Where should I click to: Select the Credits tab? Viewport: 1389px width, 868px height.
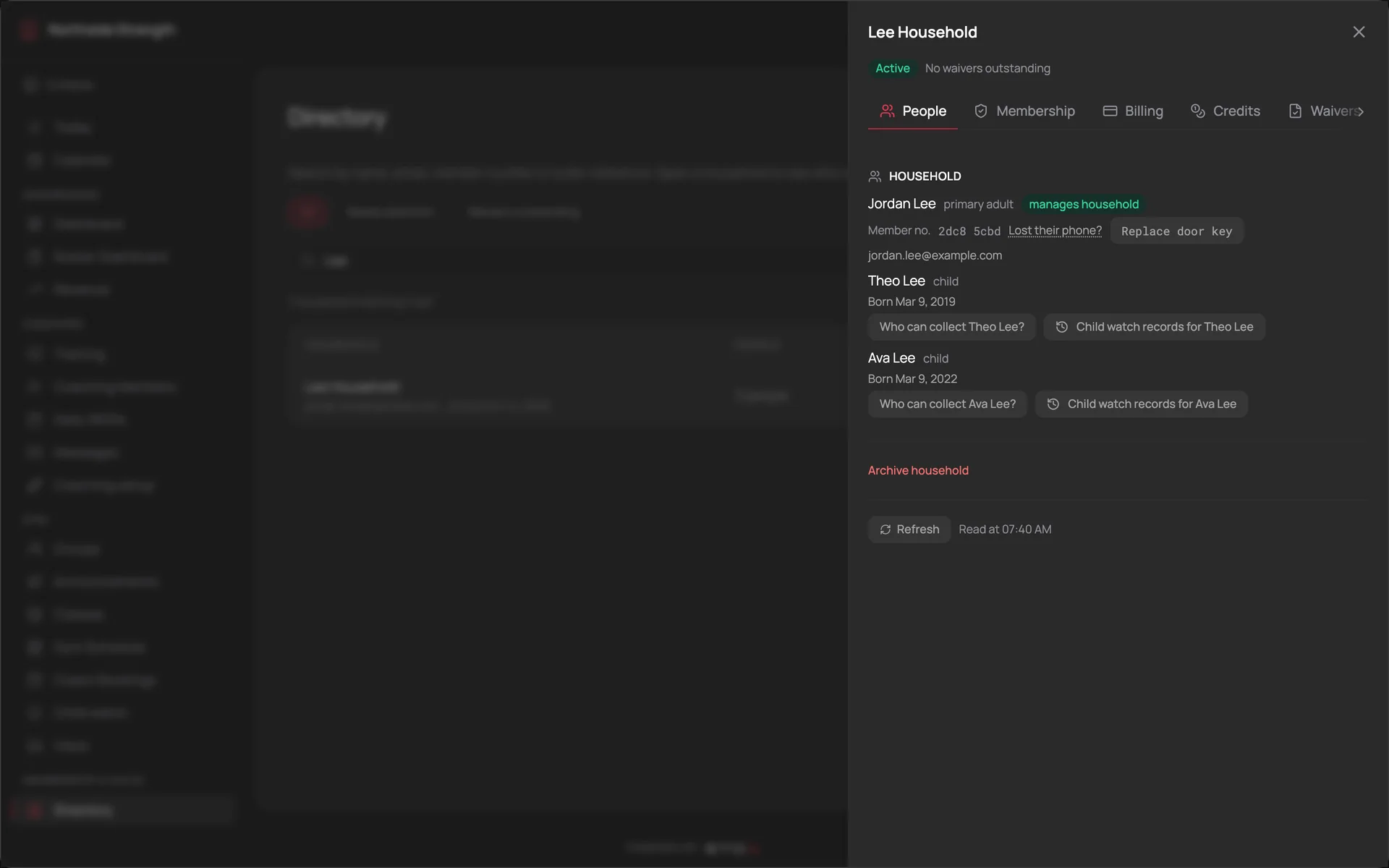pos(1226,111)
